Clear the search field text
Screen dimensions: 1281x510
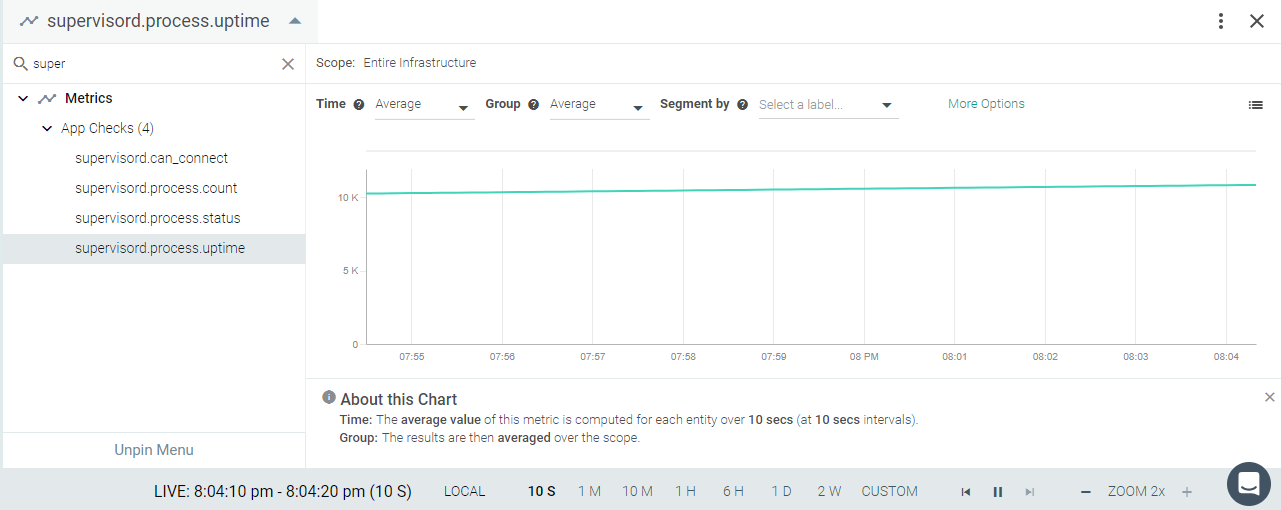click(x=288, y=64)
